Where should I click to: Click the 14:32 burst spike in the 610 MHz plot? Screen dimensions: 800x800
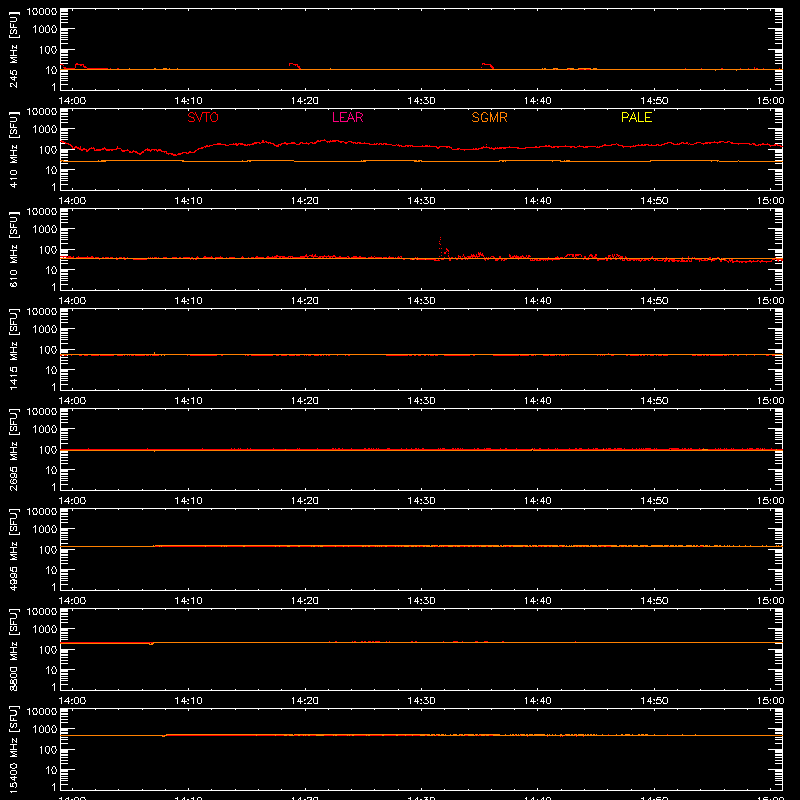441,247
